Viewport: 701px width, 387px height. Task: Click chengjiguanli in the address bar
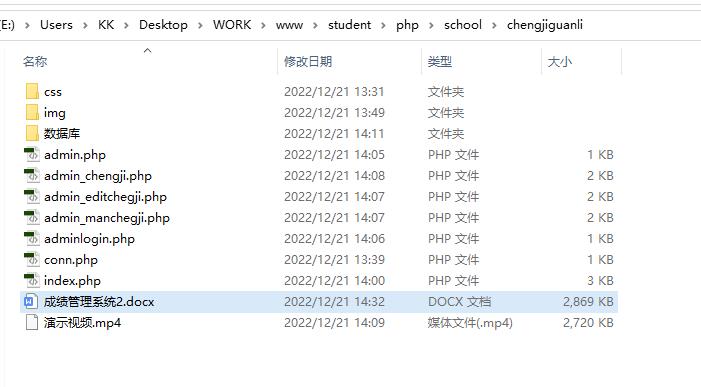[545, 25]
